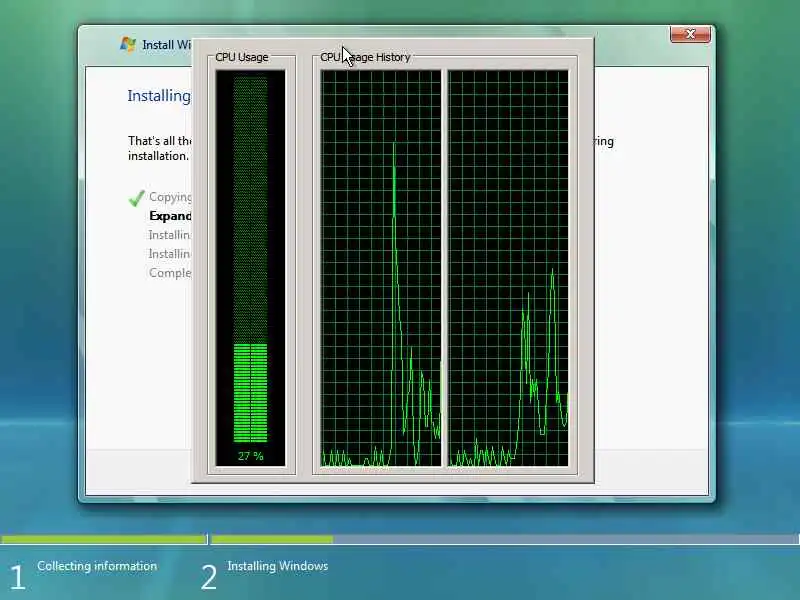
Task: Click the '27 %' CPU value
Action: coord(251,456)
